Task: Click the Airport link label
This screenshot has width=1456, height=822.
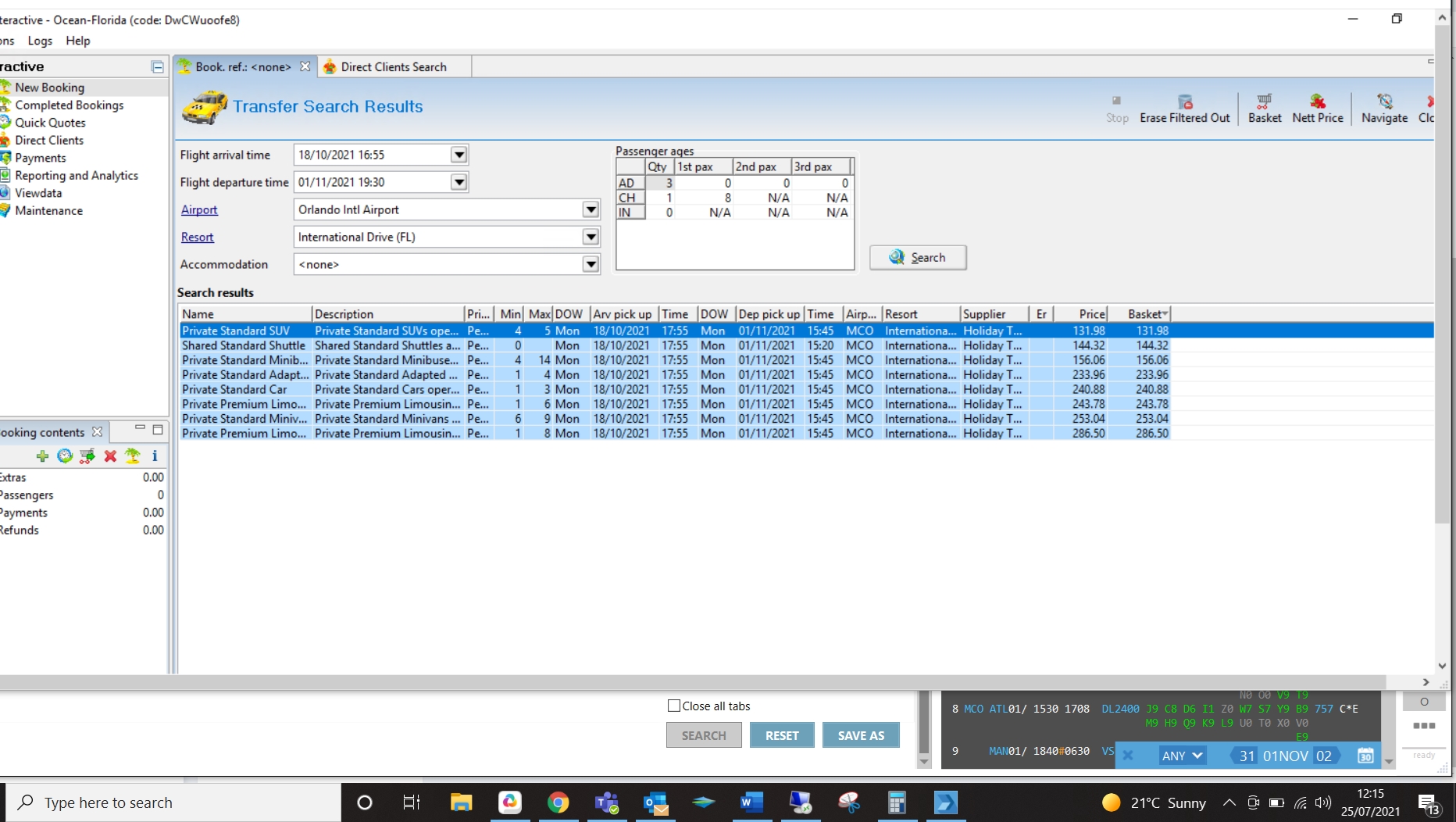Action: (199, 209)
